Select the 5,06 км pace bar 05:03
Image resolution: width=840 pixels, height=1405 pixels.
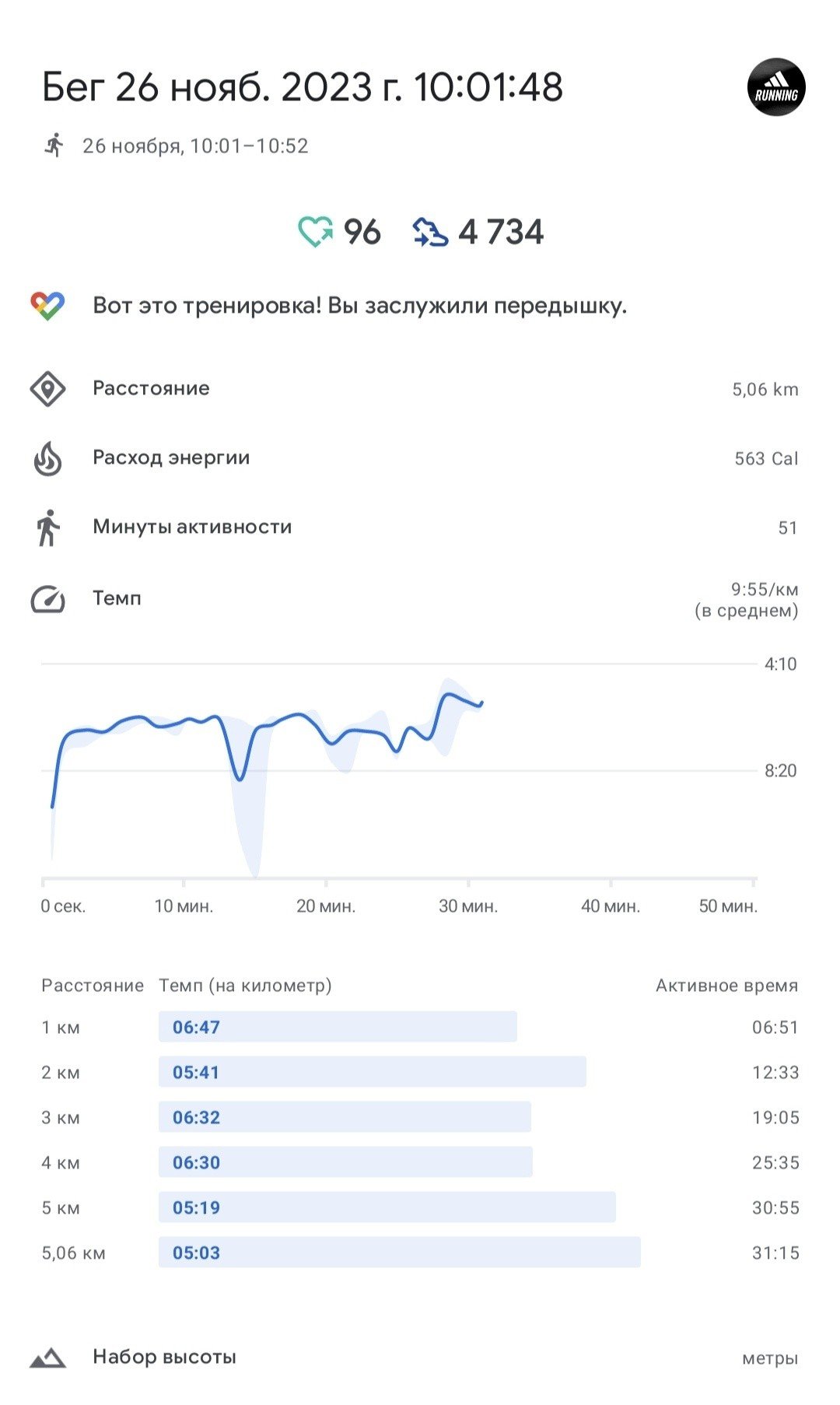[400, 1253]
